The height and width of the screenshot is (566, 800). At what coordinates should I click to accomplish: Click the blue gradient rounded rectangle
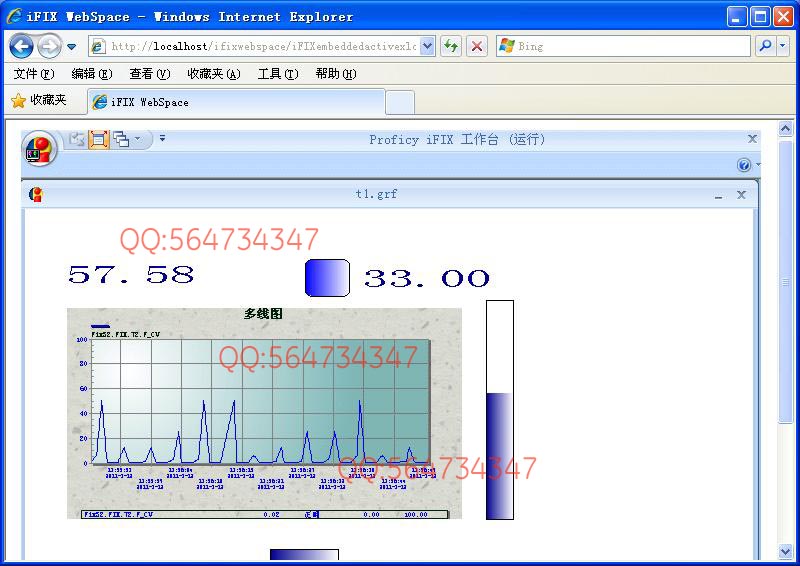tap(327, 278)
